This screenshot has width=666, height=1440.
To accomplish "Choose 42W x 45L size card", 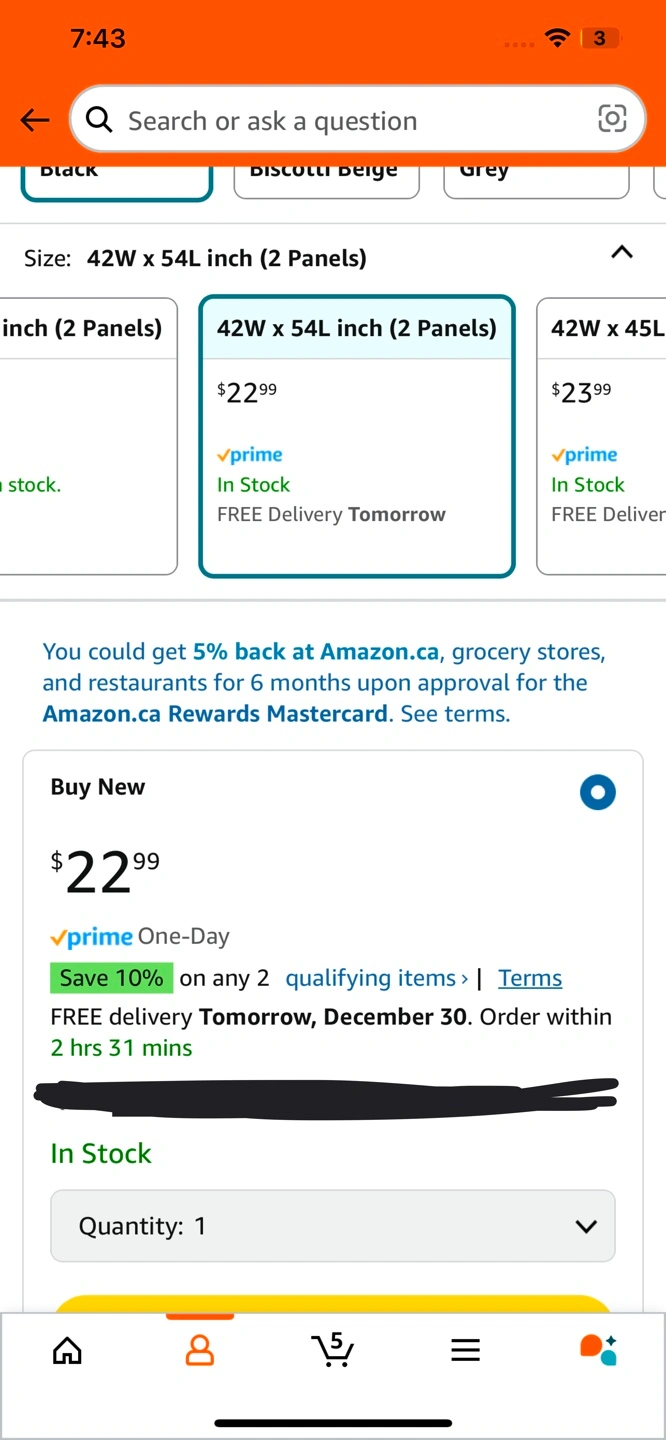I will (x=601, y=436).
